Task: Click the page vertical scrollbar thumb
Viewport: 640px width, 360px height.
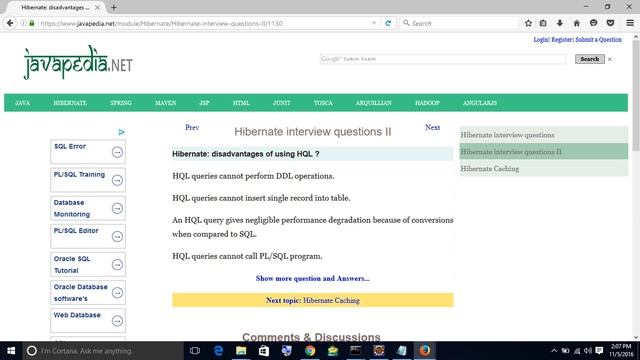Action: (636, 95)
